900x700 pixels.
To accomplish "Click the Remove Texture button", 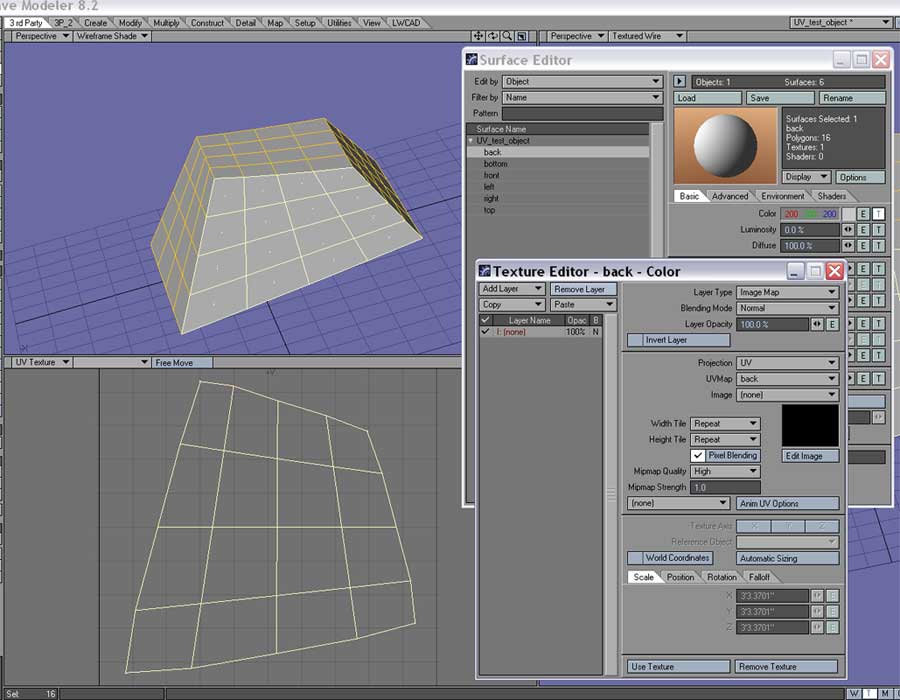I will (x=786, y=667).
